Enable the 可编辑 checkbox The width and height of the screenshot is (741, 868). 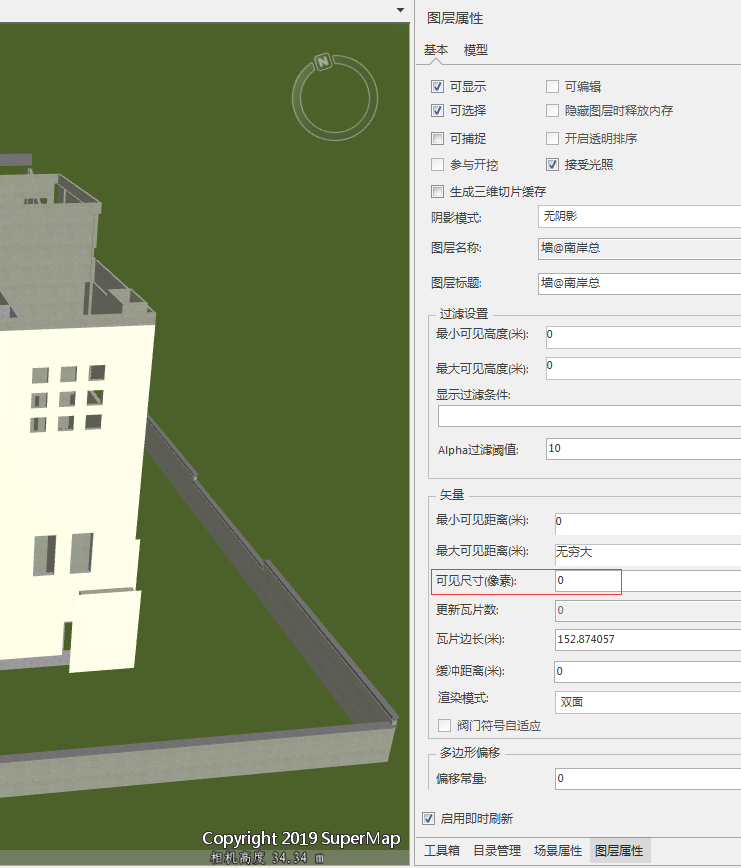coord(552,87)
